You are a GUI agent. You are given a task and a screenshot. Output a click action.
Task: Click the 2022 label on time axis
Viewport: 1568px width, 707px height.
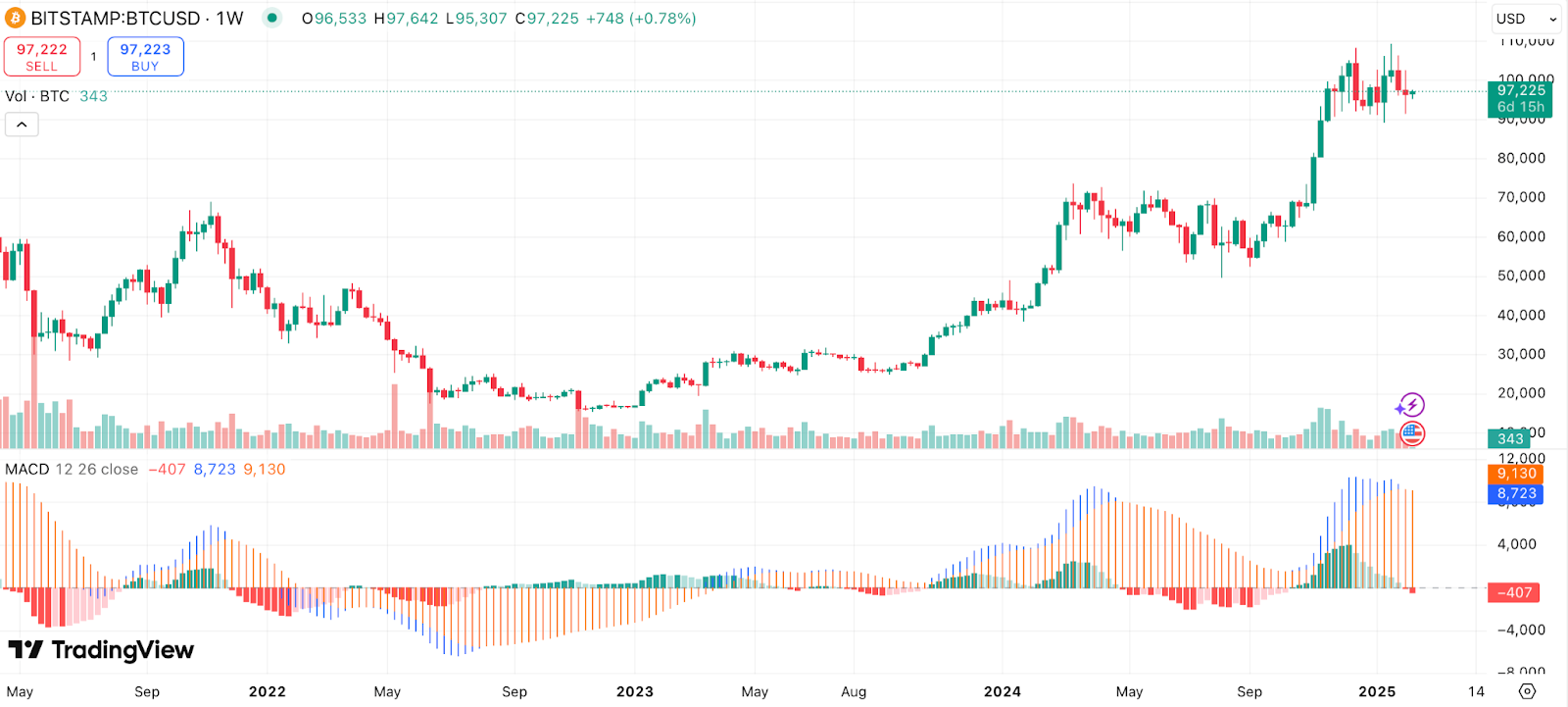point(268,691)
